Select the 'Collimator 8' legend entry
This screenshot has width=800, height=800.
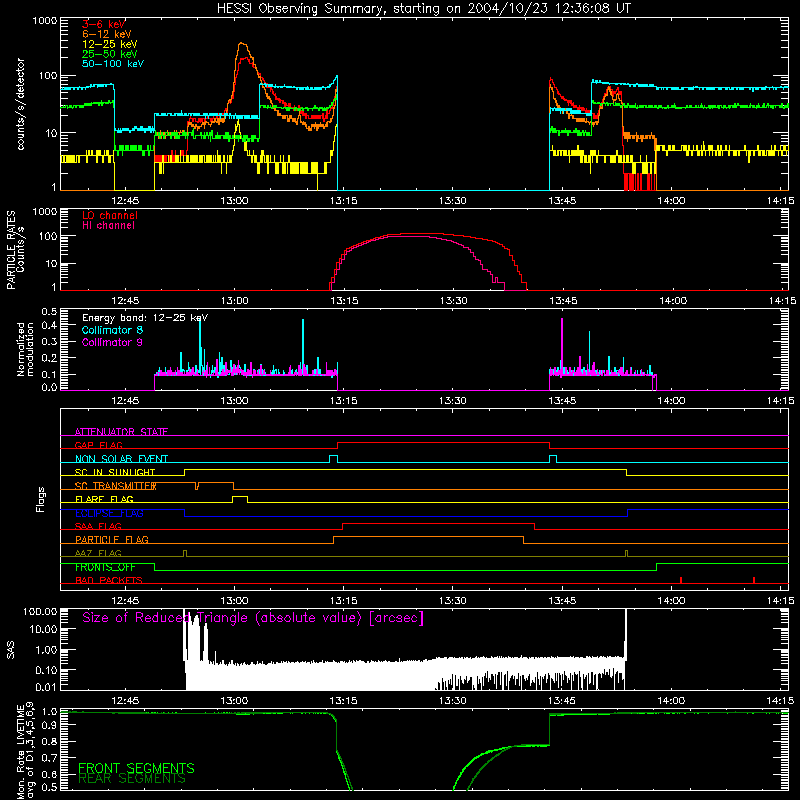coord(112,330)
